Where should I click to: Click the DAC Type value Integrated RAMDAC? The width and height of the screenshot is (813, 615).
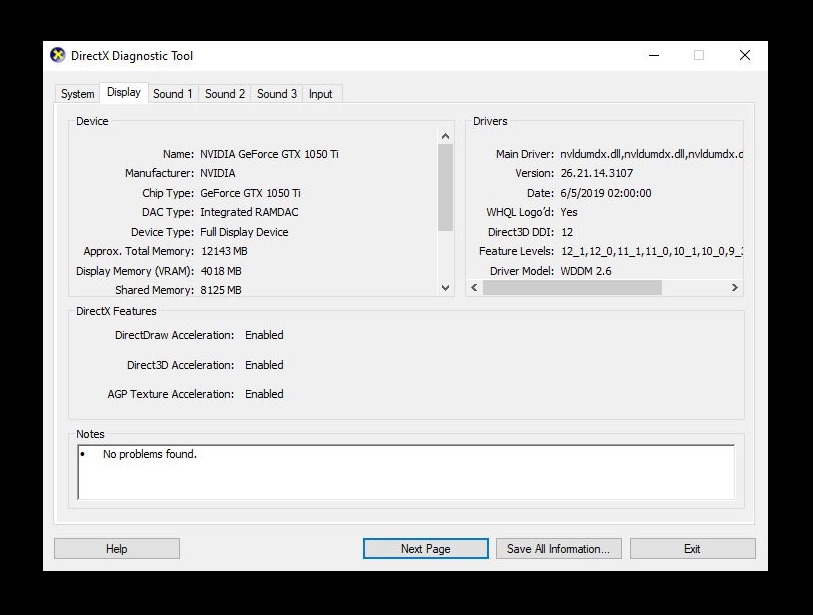pyautogui.click(x=249, y=212)
